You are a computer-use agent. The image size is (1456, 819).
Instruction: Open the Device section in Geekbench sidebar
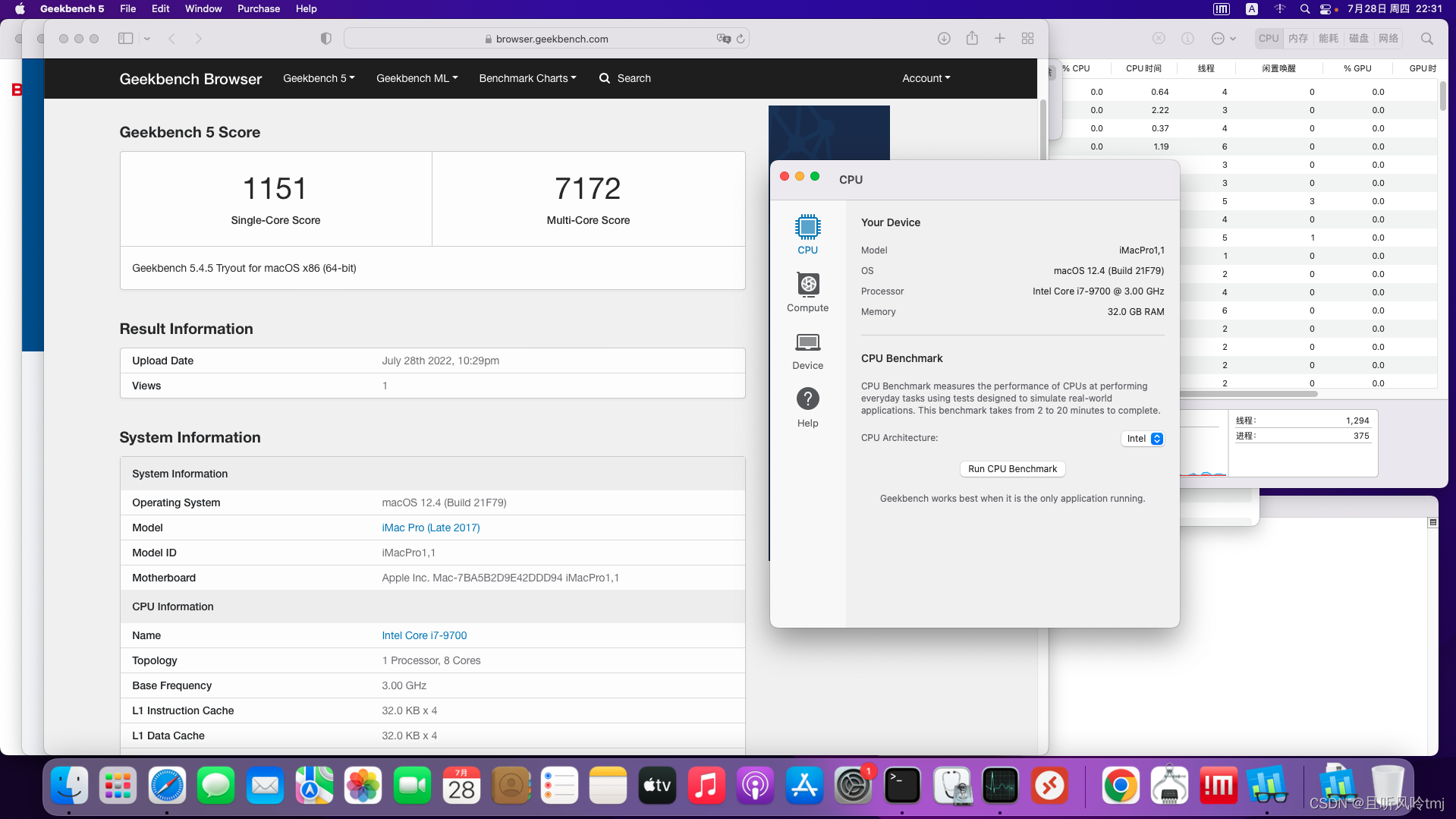click(807, 350)
